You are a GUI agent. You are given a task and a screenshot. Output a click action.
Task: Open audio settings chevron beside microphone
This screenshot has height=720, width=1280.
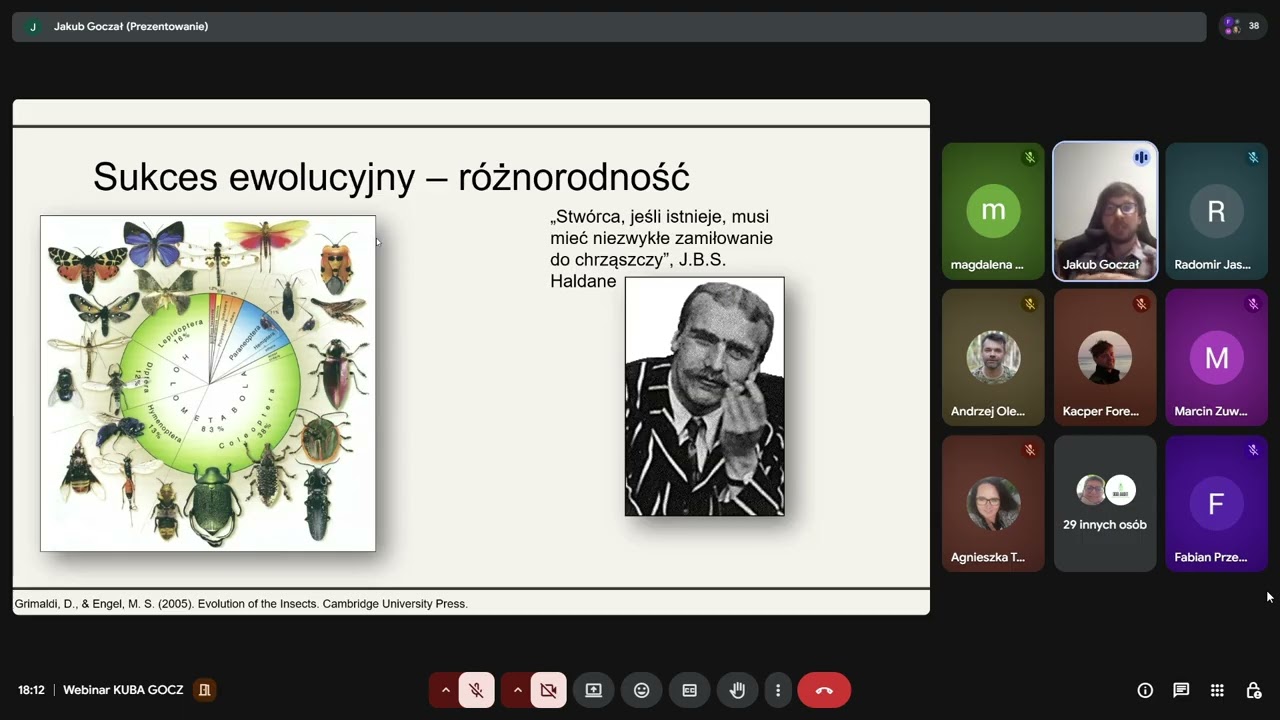coord(446,690)
